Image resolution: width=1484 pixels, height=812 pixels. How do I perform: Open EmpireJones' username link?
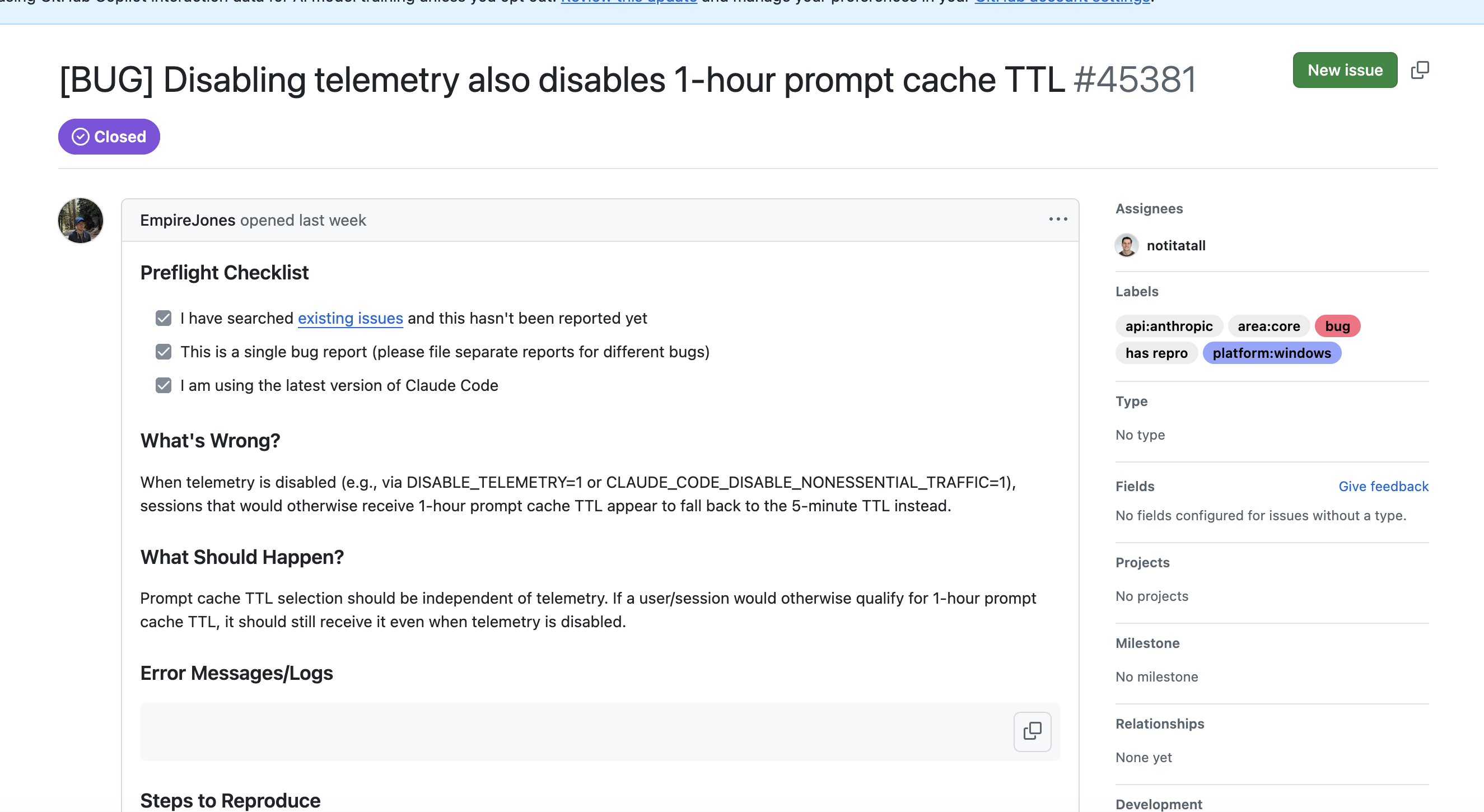(x=187, y=220)
